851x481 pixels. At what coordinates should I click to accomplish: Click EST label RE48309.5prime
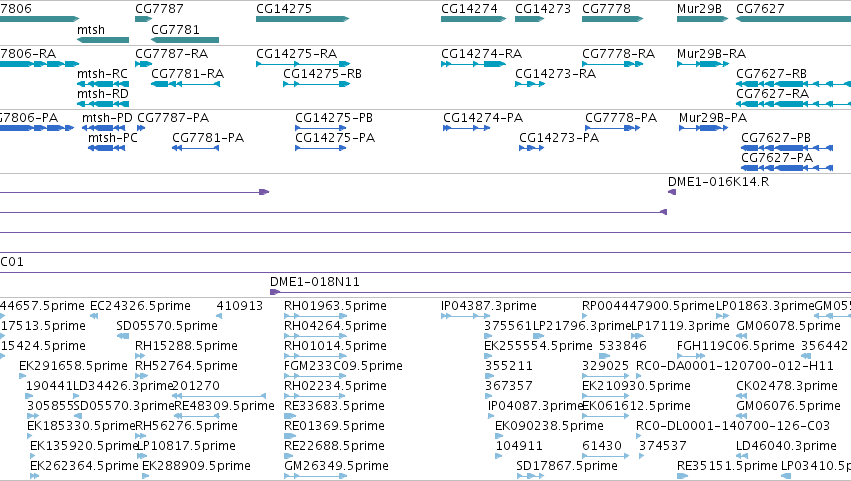(224, 406)
